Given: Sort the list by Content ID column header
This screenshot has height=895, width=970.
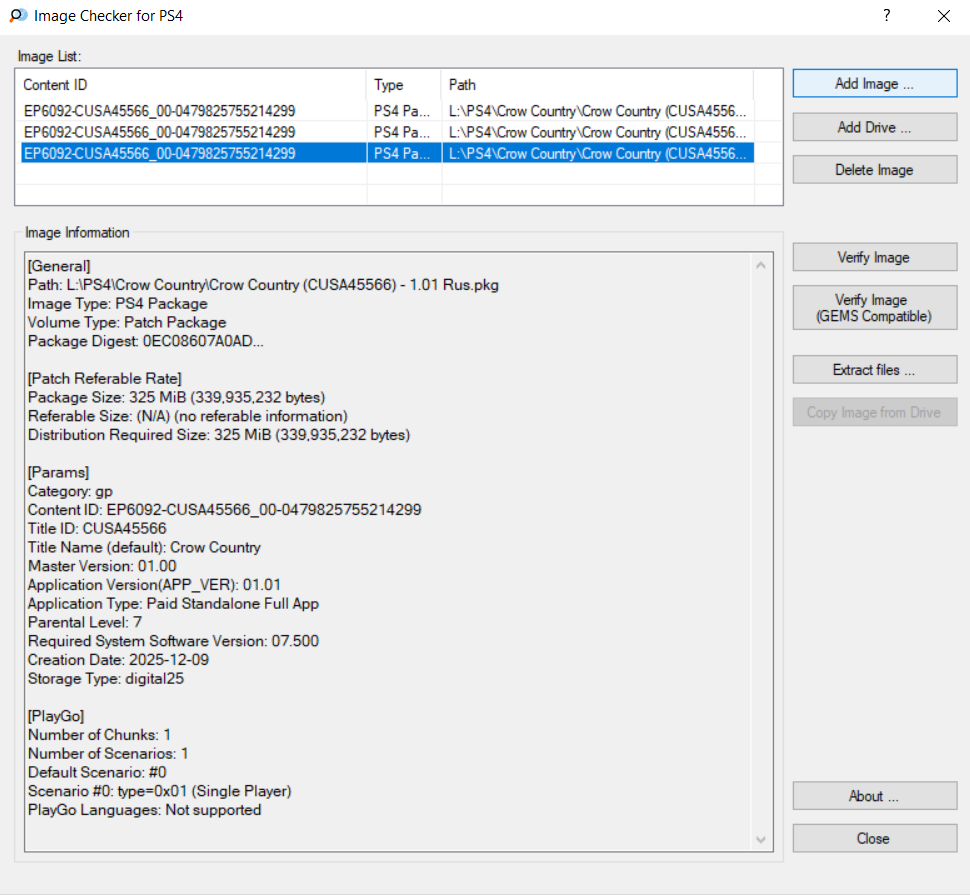Looking at the screenshot, I should point(190,85).
